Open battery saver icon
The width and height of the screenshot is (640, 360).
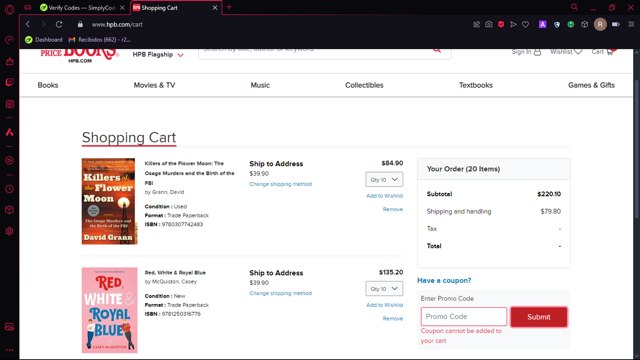[616, 24]
